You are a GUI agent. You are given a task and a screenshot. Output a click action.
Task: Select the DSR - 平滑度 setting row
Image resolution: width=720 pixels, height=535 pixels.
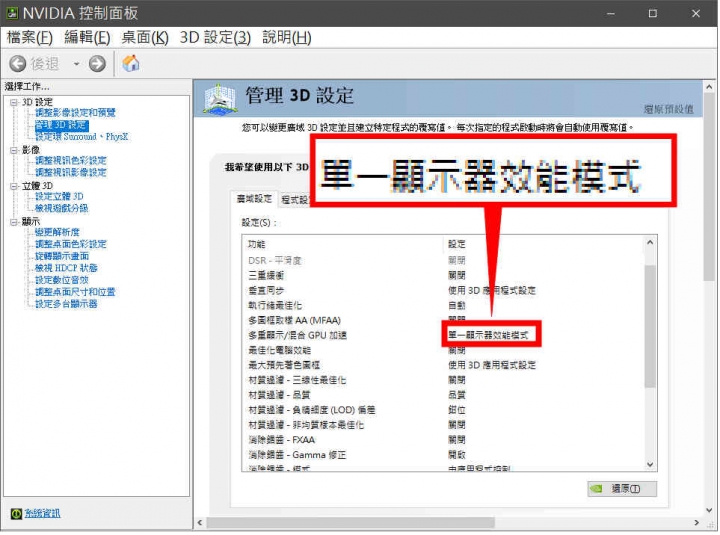443,261
